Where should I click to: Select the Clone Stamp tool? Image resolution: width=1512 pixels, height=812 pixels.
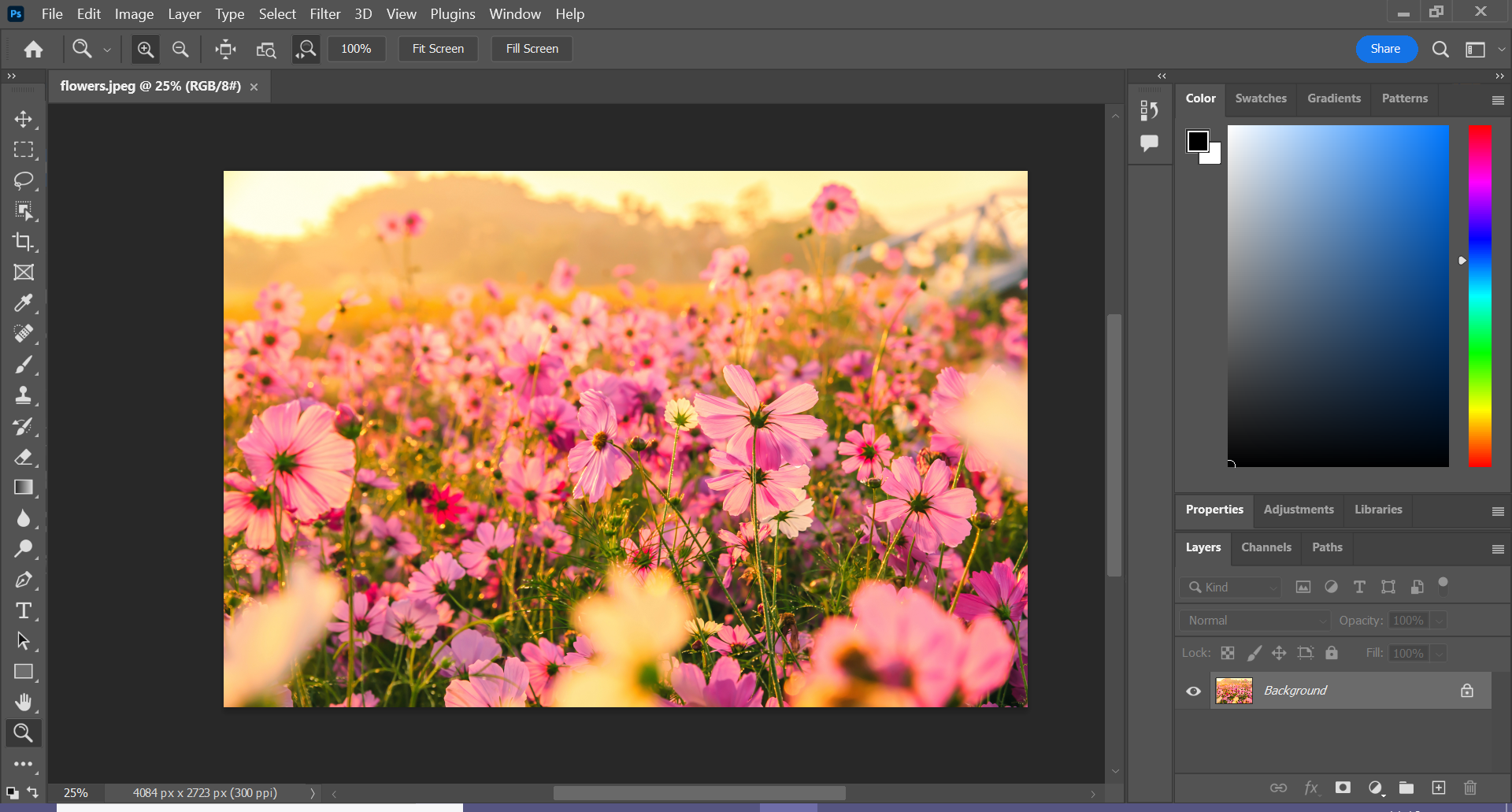pyautogui.click(x=24, y=395)
